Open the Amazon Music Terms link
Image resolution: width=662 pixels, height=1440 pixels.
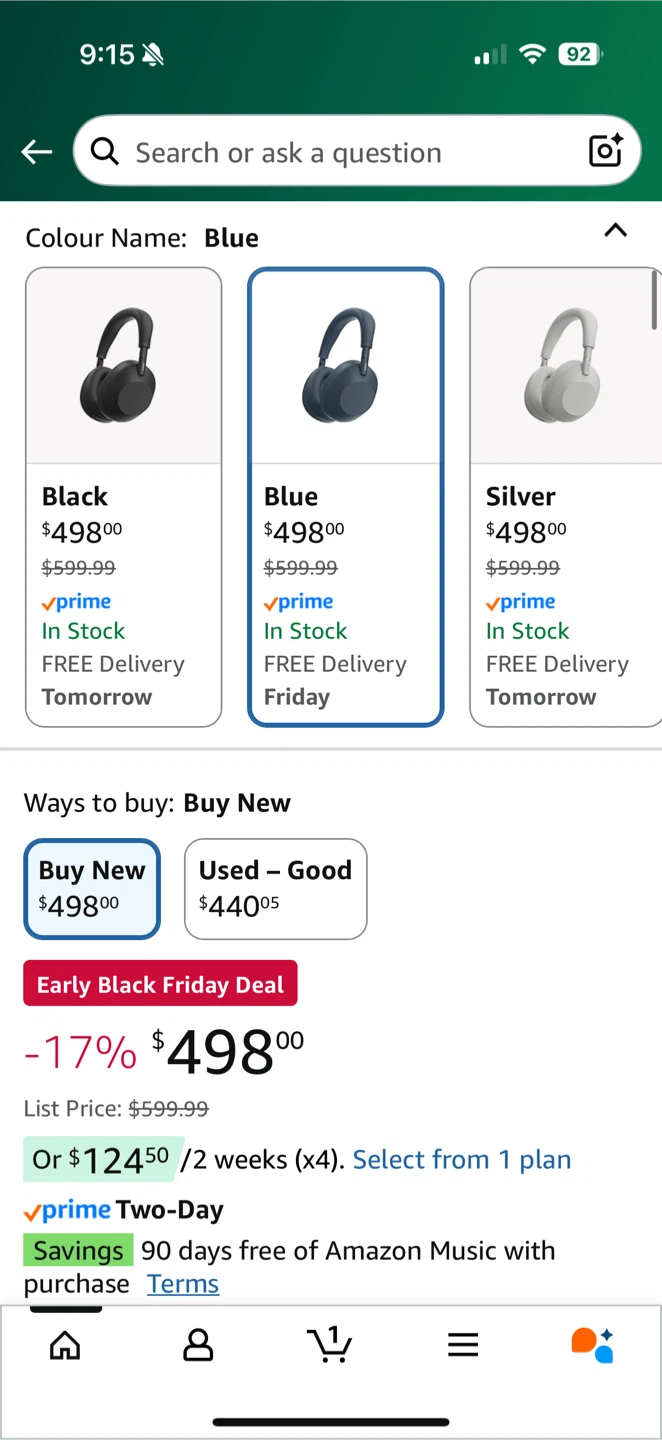(x=183, y=1284)
